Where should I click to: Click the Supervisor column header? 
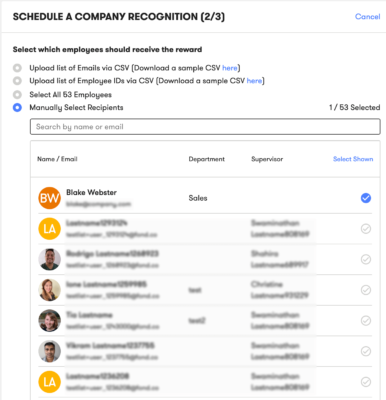point(267,159)
